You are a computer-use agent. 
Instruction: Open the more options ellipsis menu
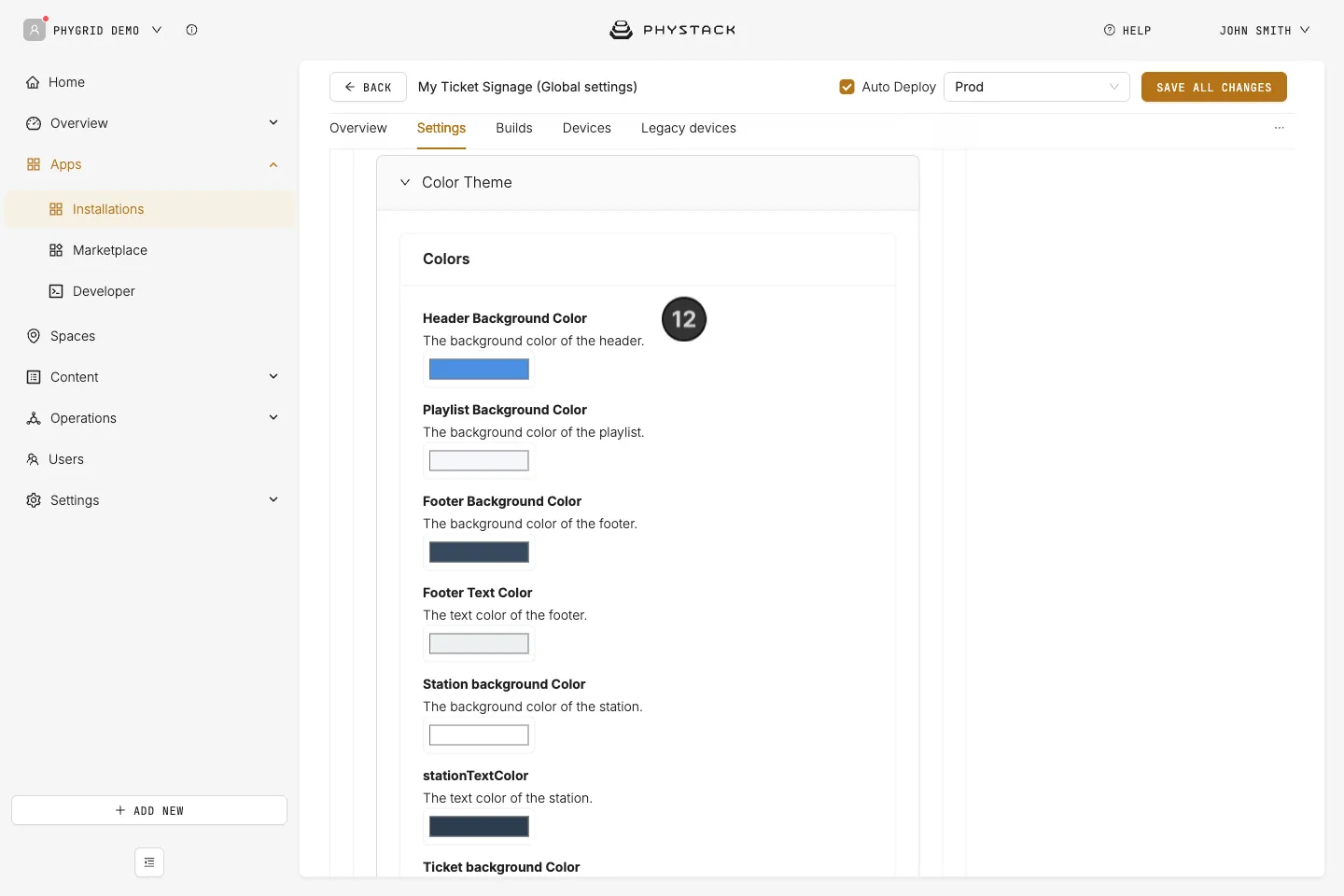(x=1280, y=128)
